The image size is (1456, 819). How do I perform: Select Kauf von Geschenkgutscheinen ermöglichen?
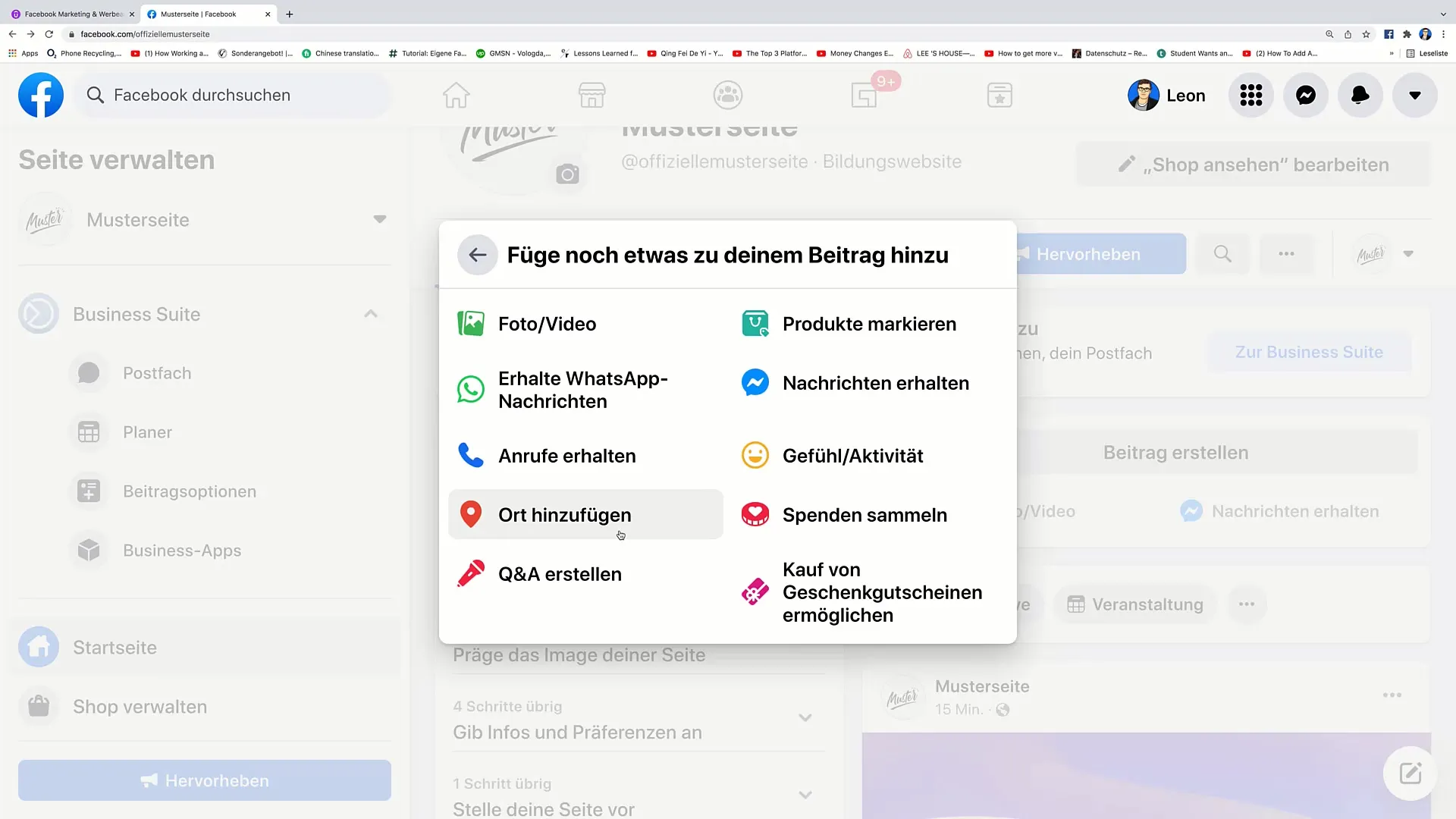(x=870, y=592)
